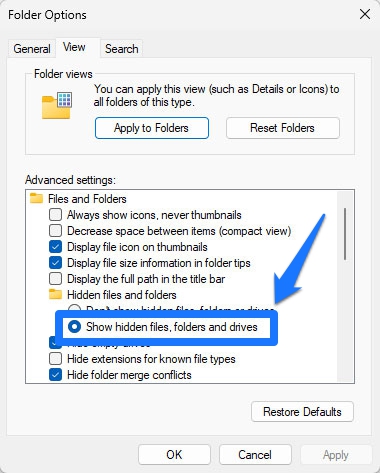This screenshot has height=473, width=380.
Task: Cancel the Folder Options dialog
Action: click(x=255, y=455)
